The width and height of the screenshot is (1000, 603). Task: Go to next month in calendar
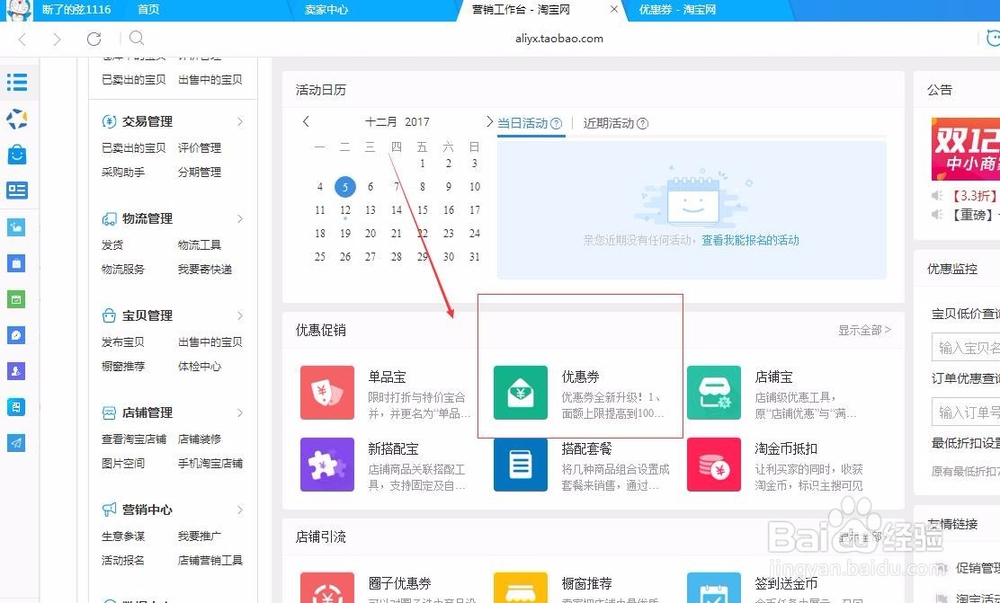tap(489, 121)
